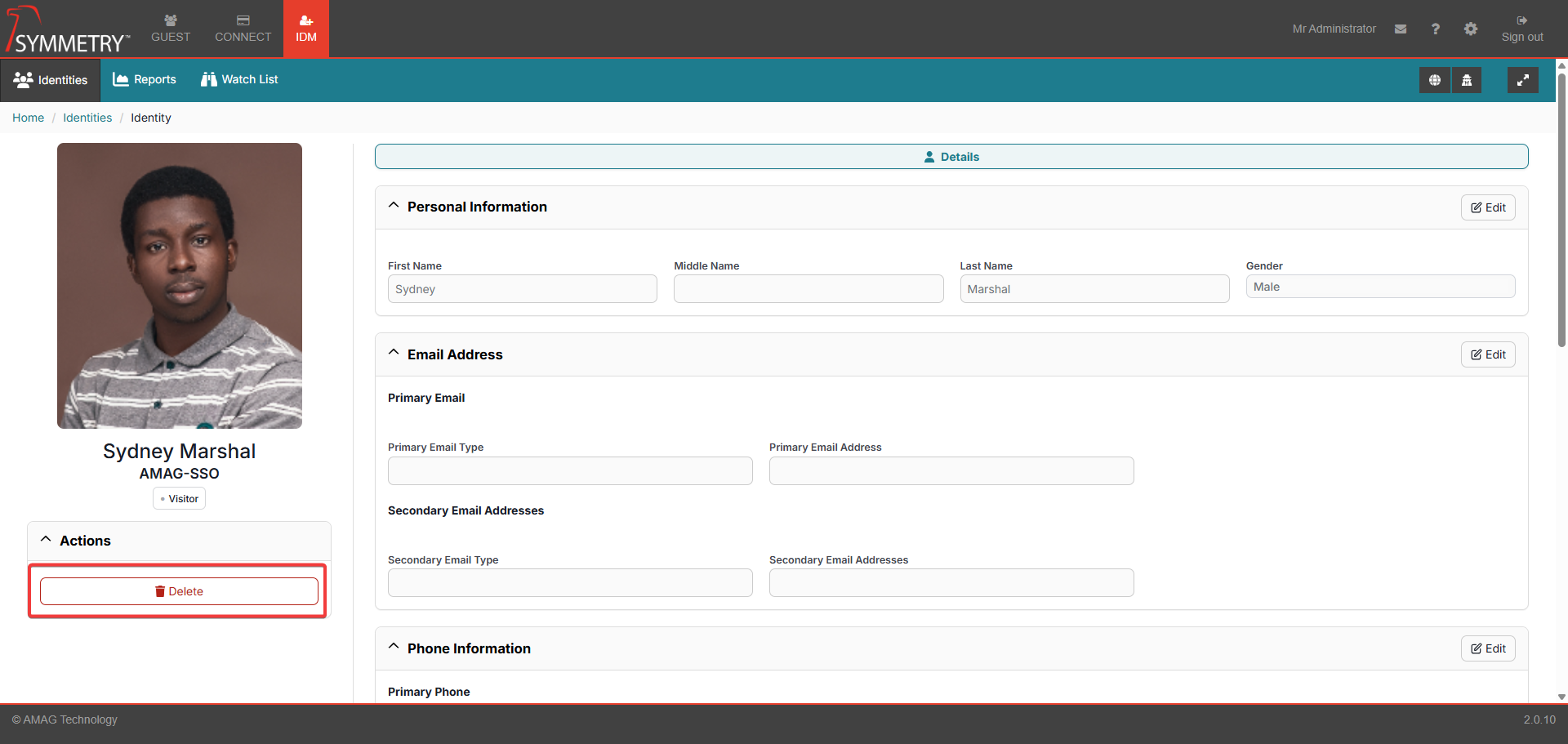Viewport: 1568px width, 744px height.
Task: Click the globe icon in the teal bar
Action: 1434,80
